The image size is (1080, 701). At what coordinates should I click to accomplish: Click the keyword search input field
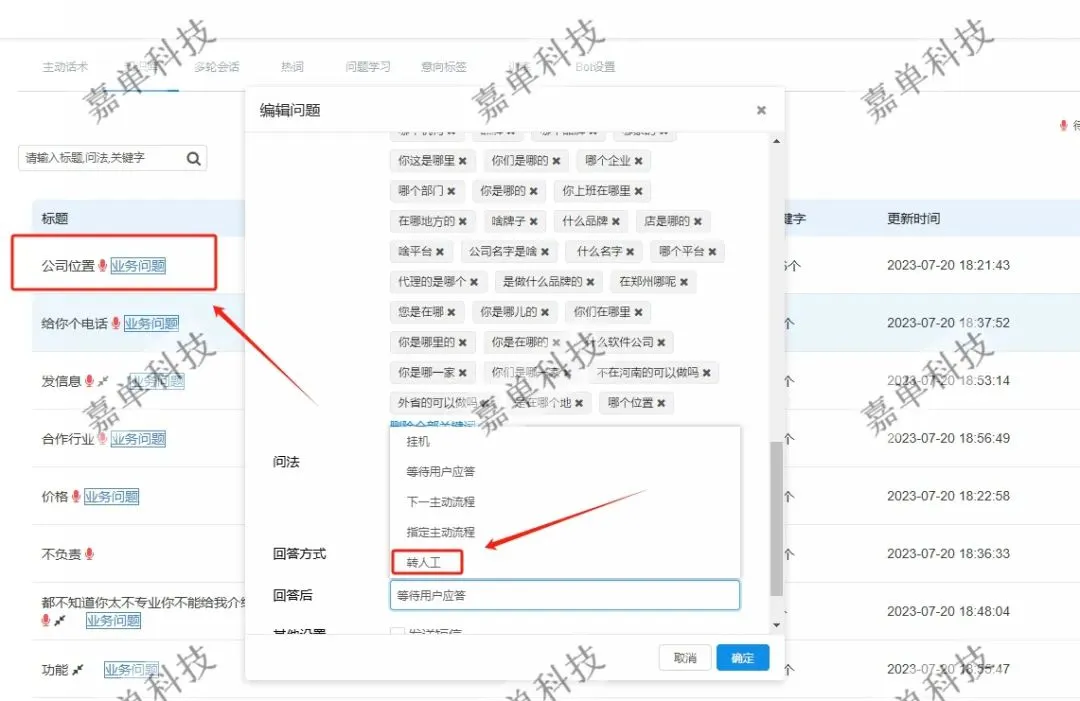(x=100, y=157)
